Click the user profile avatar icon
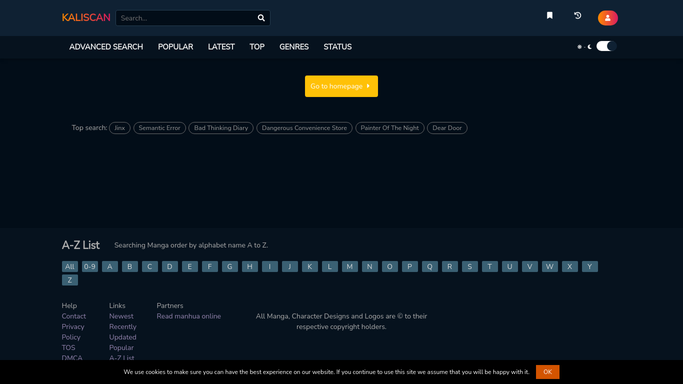 click(608, 18)
